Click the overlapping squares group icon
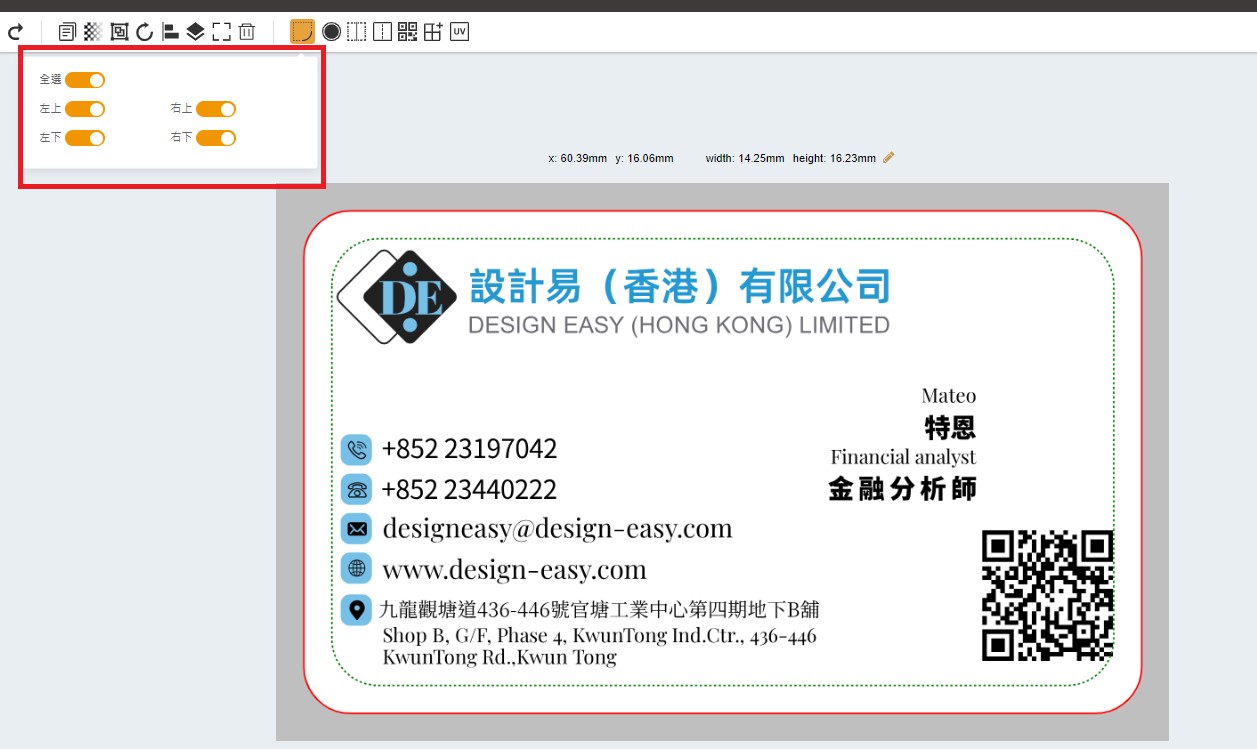The width and height of the screenshot is (1257, 749). pyautogui.click(x=119, y=32)
